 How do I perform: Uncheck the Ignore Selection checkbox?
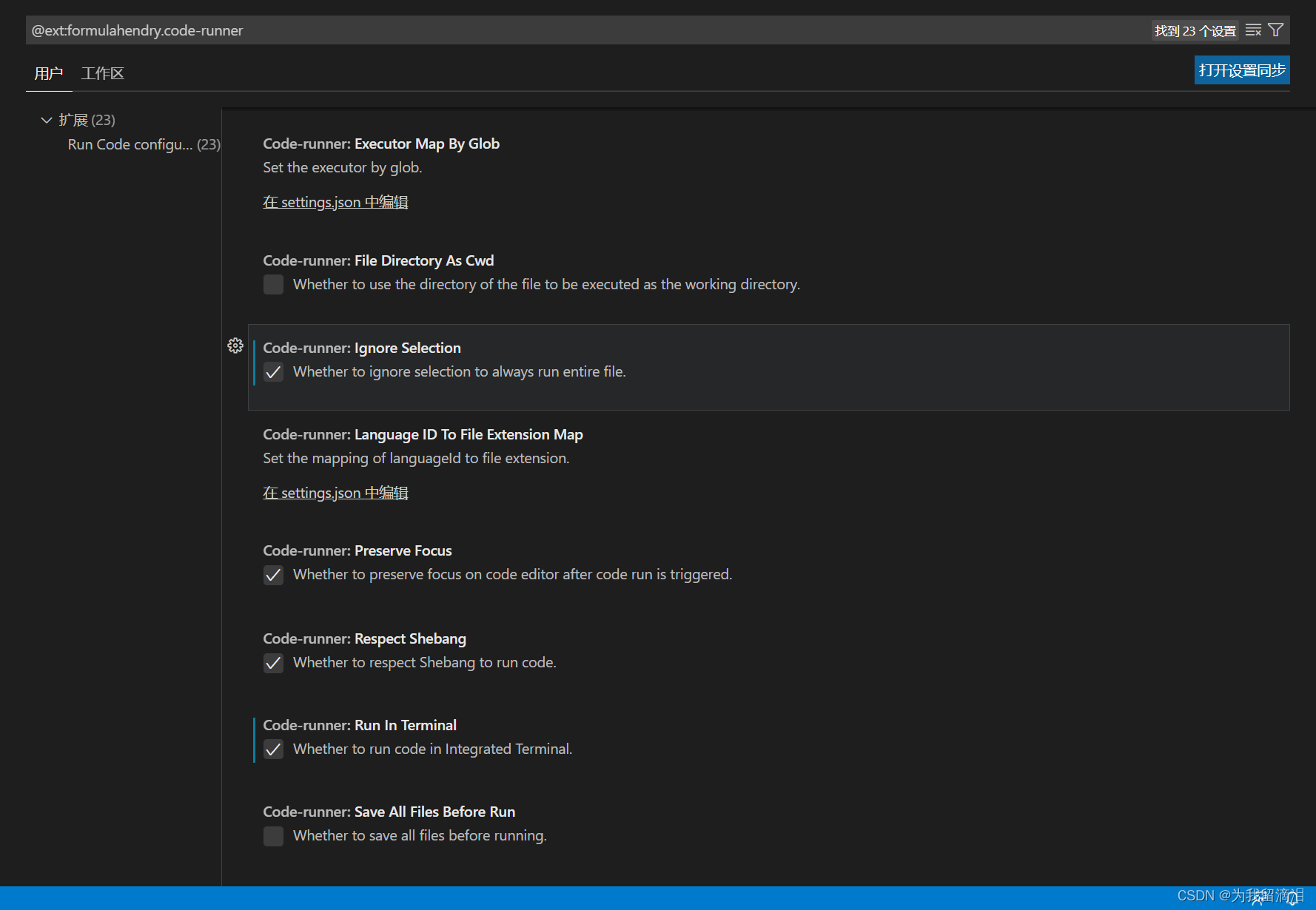[x=273, y=372]
